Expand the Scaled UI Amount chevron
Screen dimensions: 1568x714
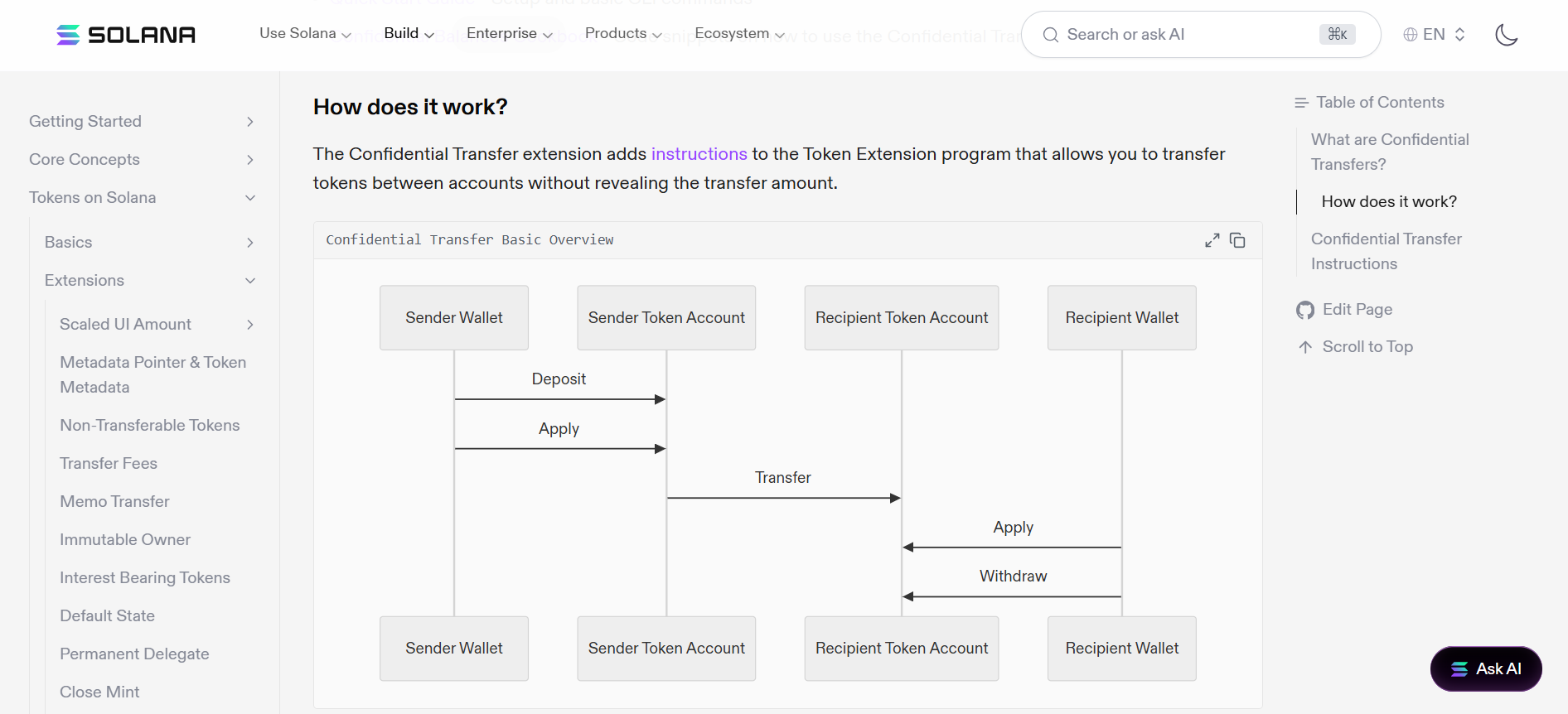[x=250, y=325]
